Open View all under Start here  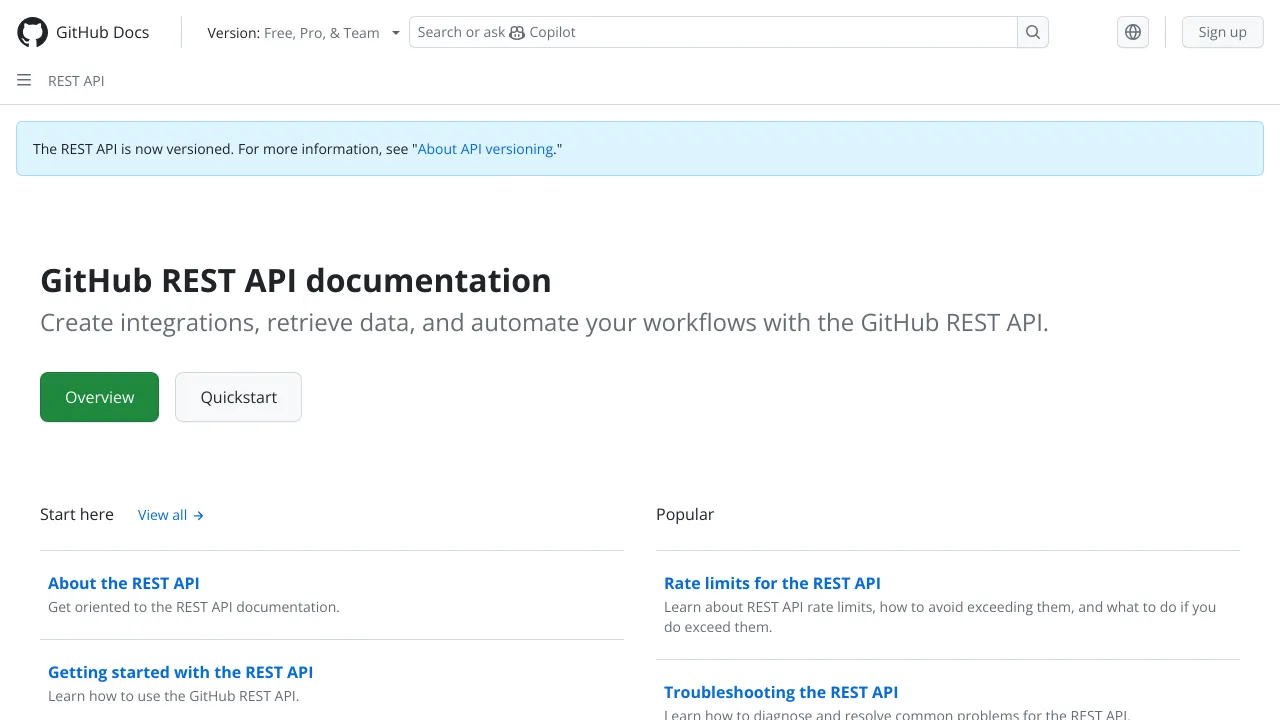171,515
